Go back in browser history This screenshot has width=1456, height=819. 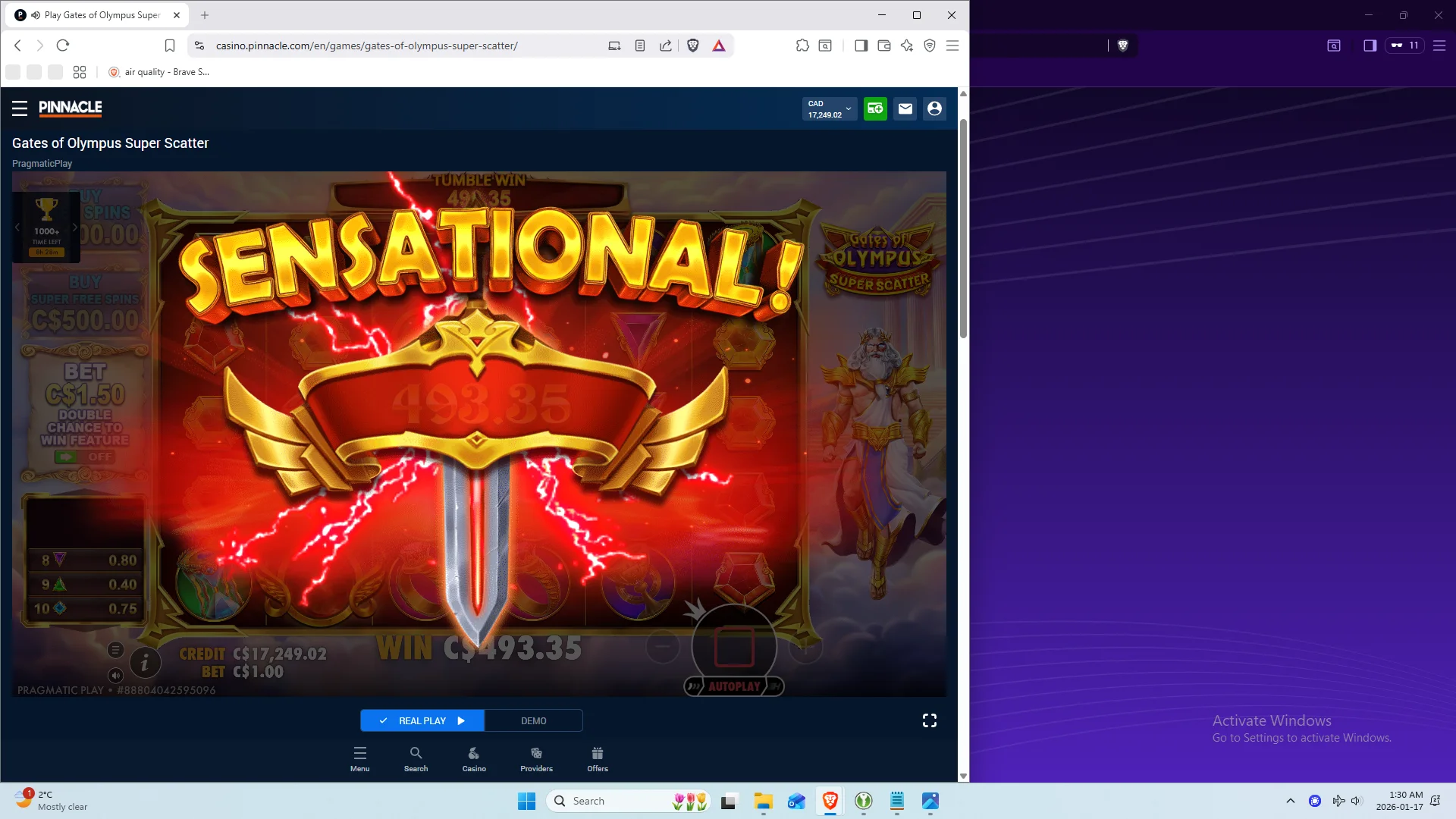17,45
